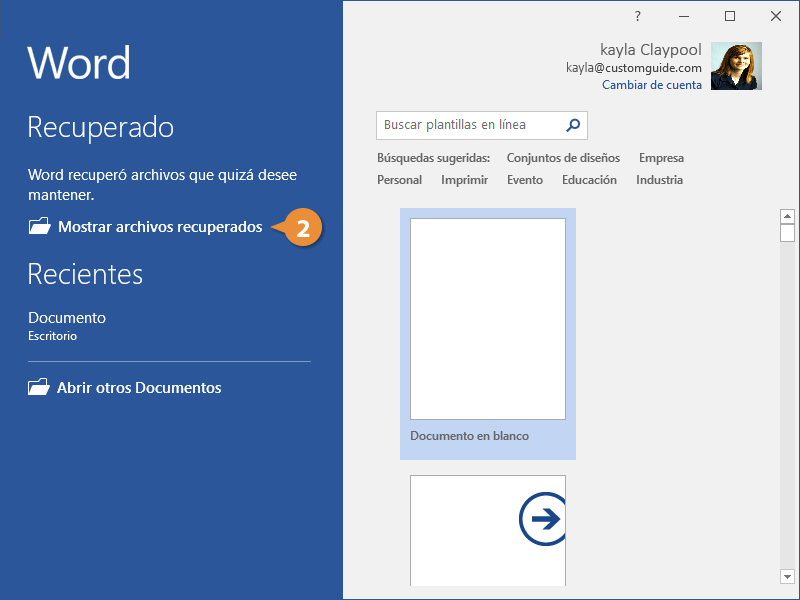Choose the Empresa suggested search

(661, 158)
